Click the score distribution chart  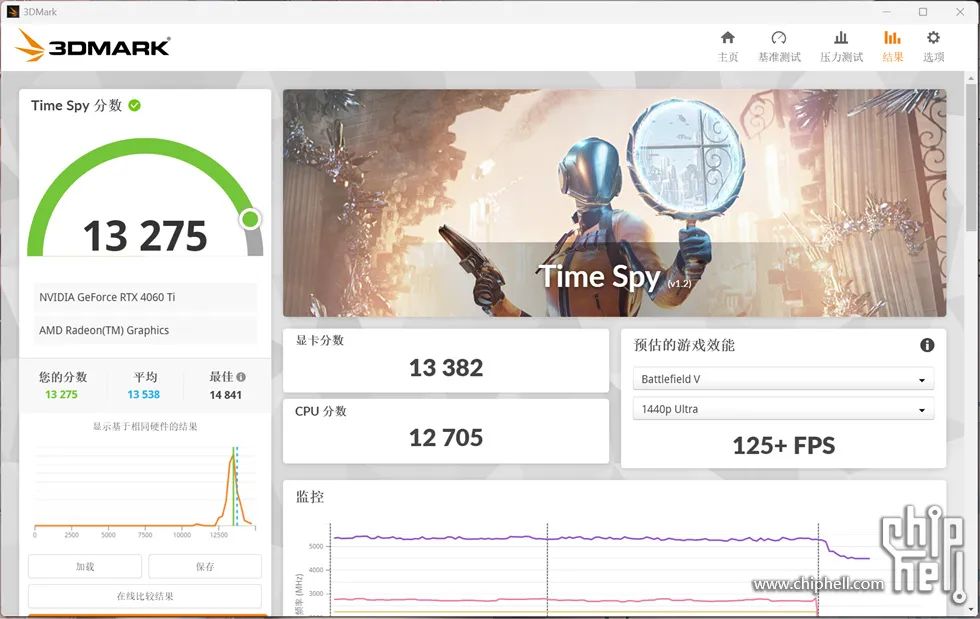145,491
